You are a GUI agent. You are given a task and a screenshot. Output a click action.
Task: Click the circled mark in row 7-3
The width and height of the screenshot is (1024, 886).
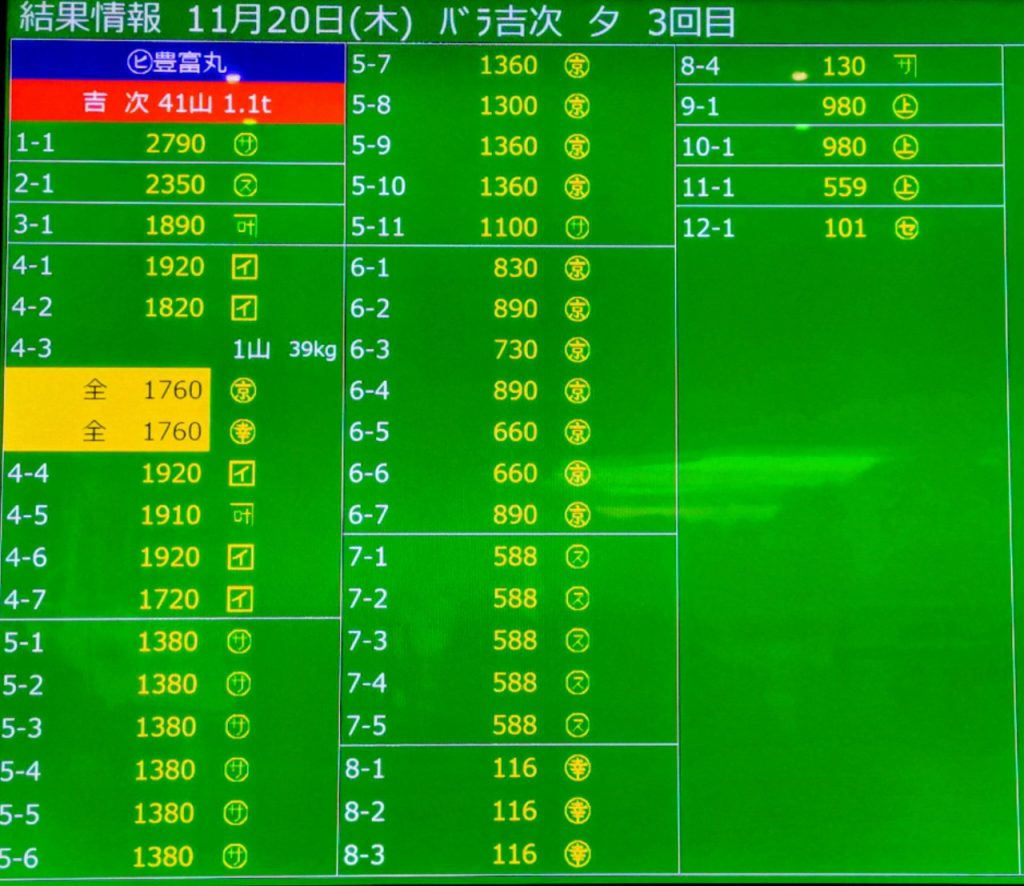tap(577, 640)
